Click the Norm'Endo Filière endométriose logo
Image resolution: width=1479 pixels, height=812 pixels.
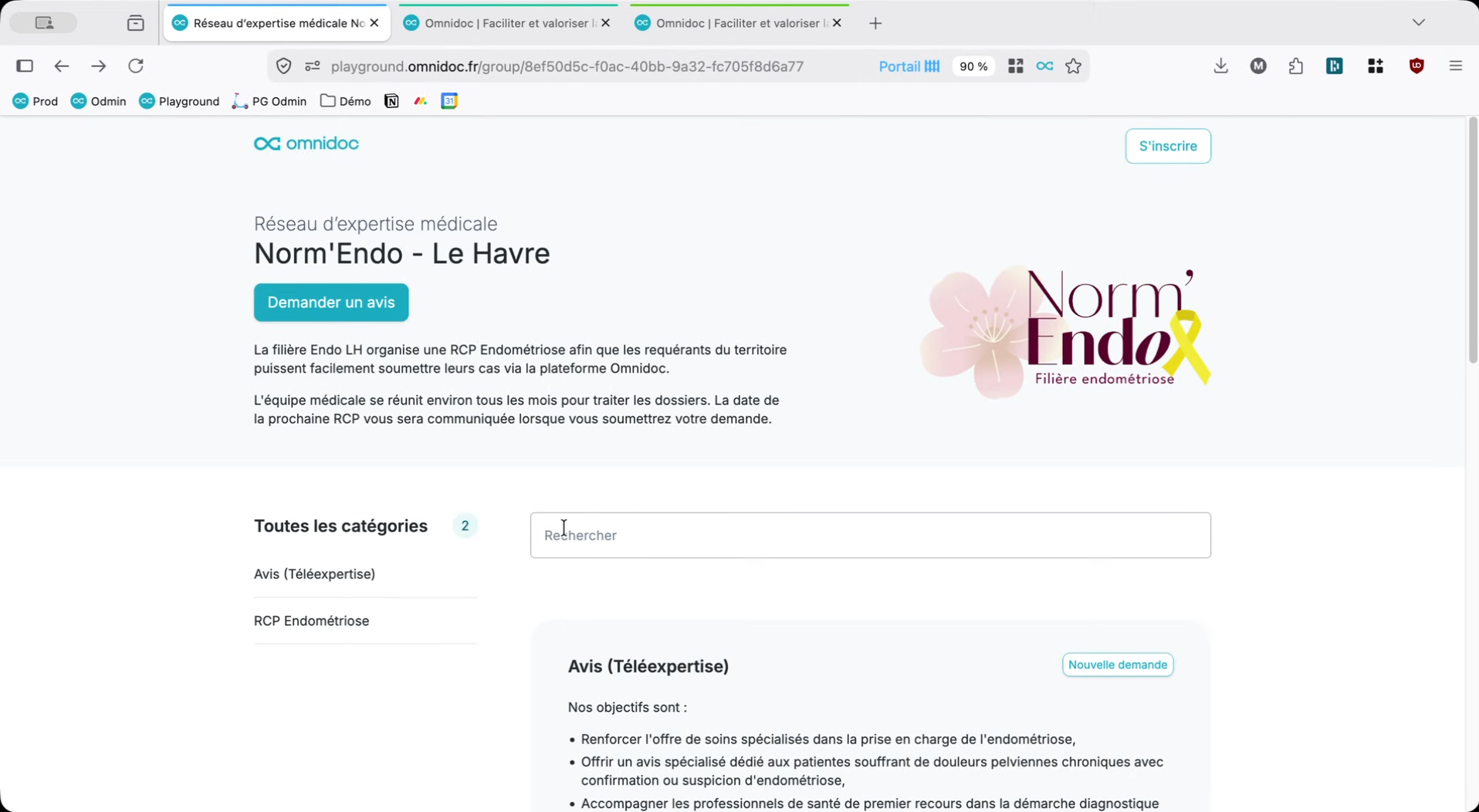pos(1065,333)
